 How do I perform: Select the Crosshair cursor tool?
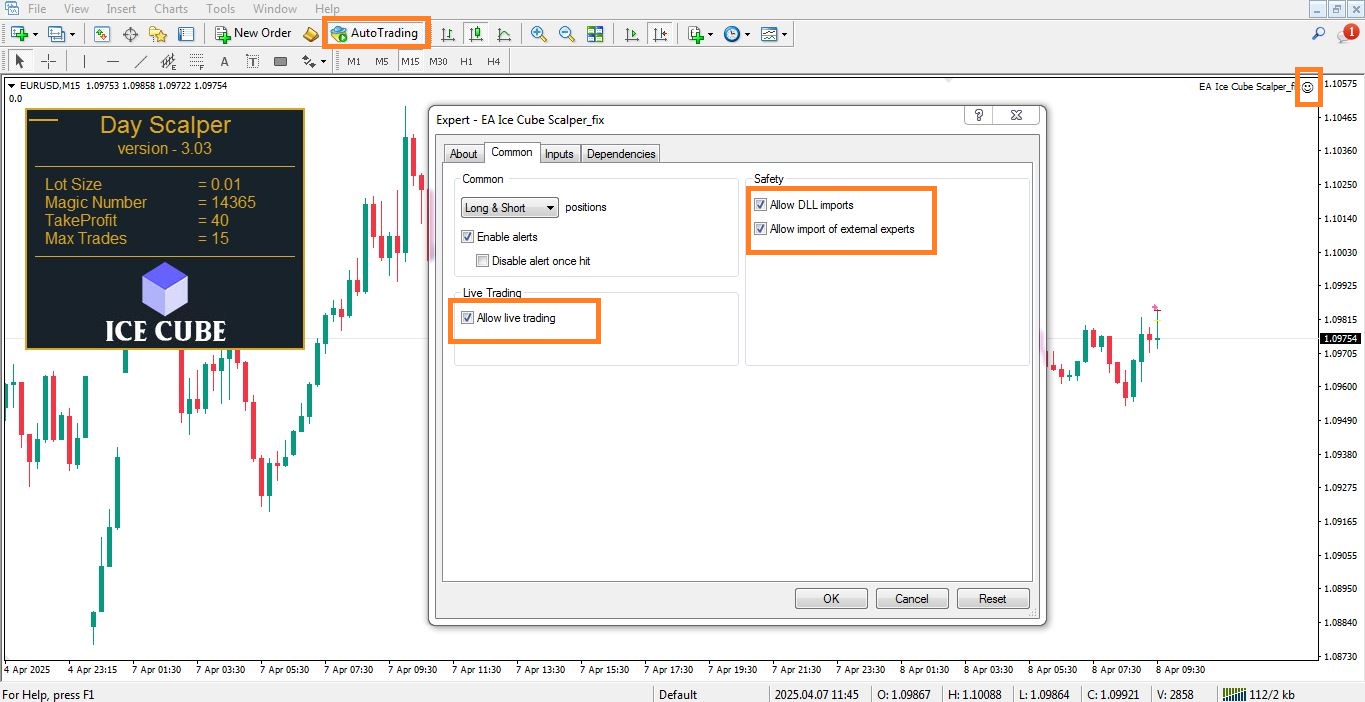pos(48,61)
